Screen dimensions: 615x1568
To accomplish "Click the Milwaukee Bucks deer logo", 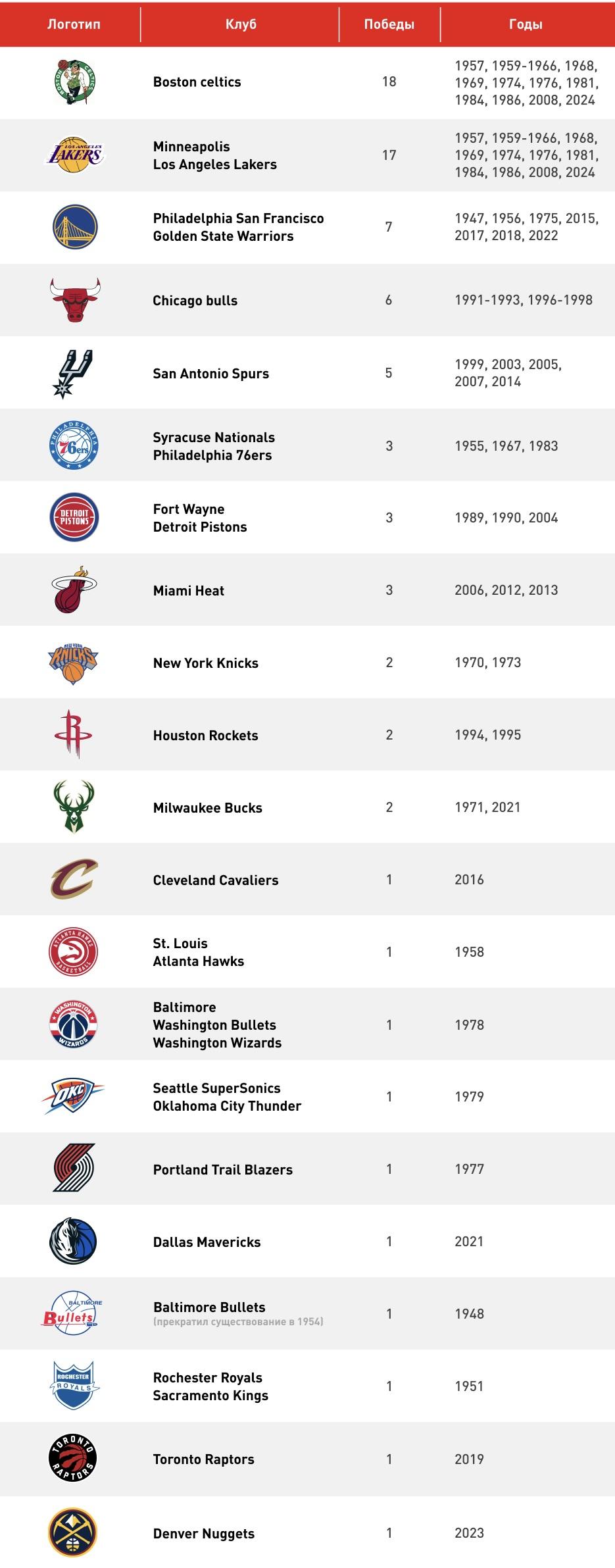I will [74, 807].
